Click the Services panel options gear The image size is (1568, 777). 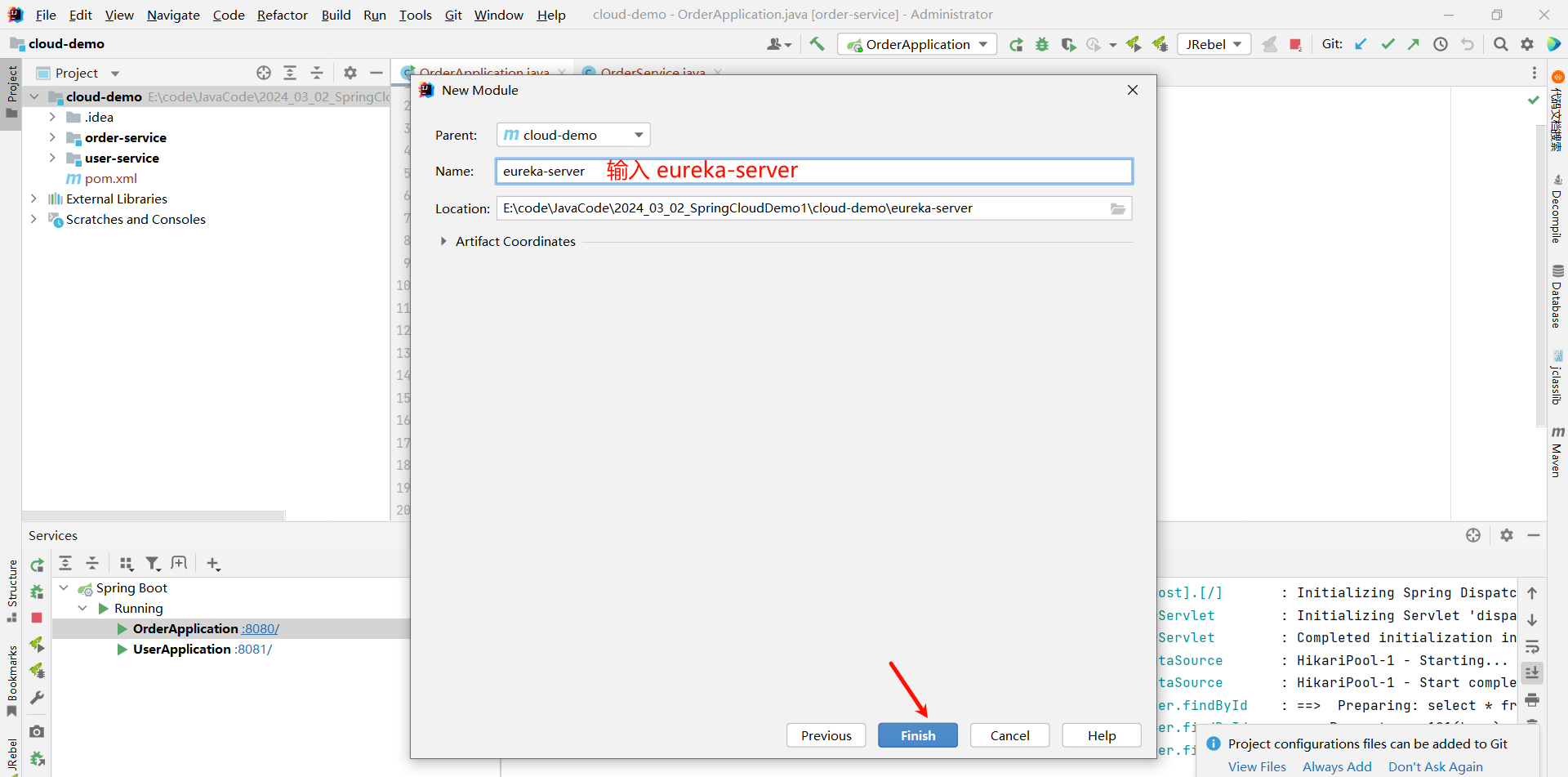tap(1507, 535)
